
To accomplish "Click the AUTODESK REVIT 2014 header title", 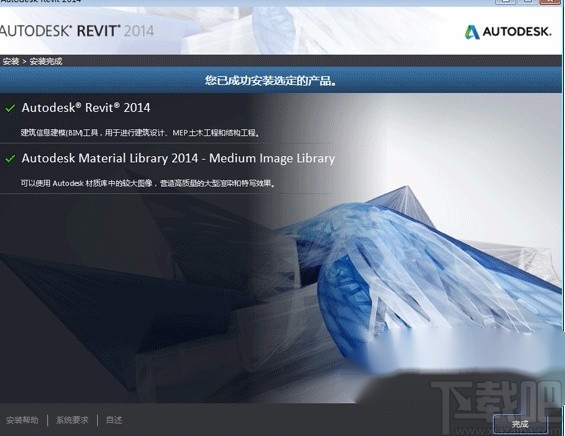I will pyautogui.click(x=77, y=31).
